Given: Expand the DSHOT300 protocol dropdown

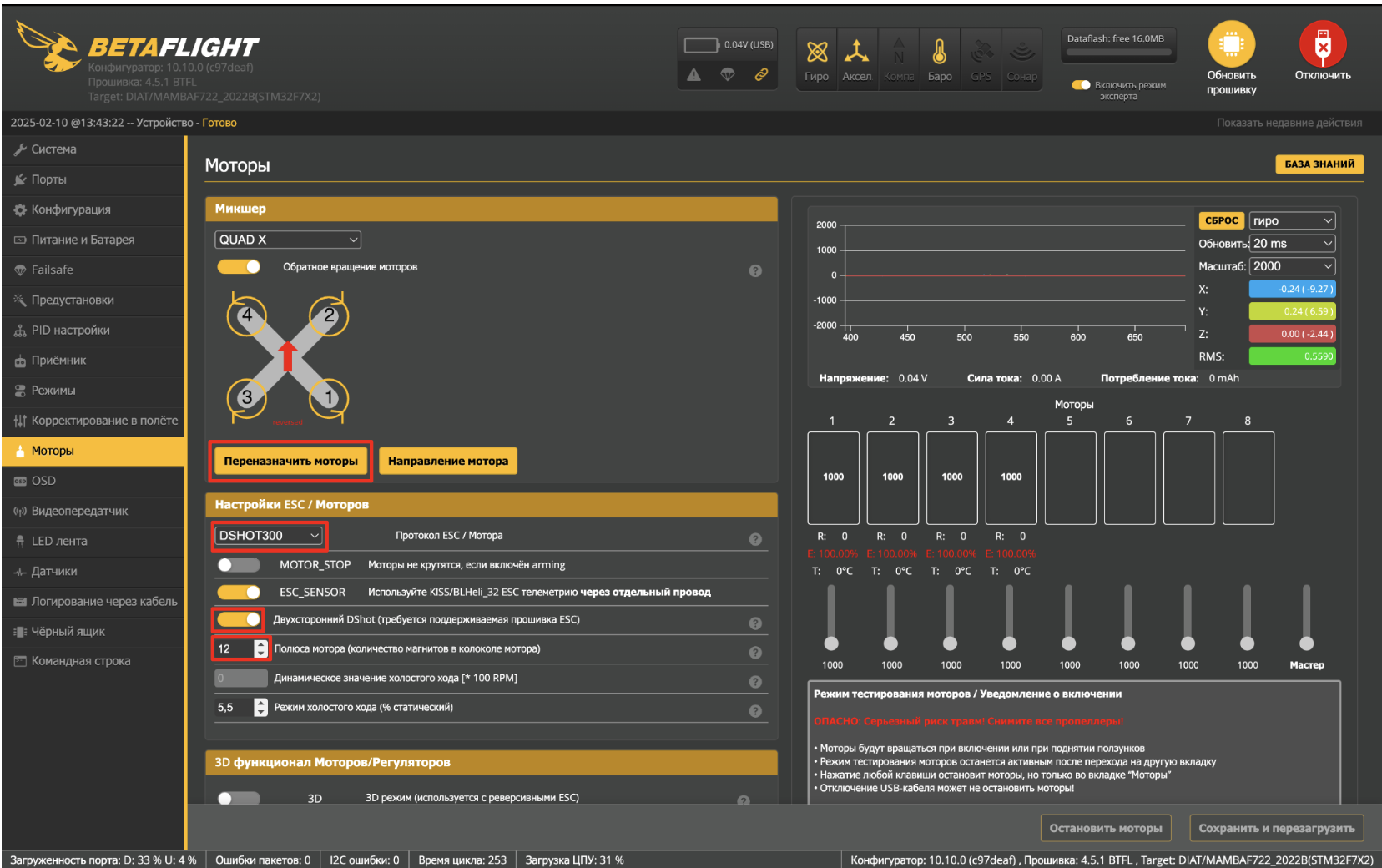Looking at the screenshot, I should pos(269,536).
